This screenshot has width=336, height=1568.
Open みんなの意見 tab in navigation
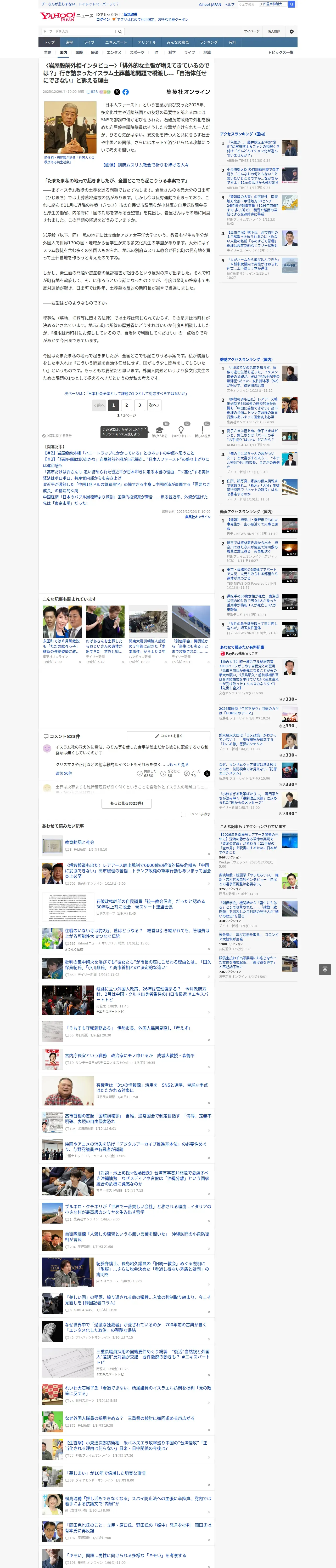point(178,43)
